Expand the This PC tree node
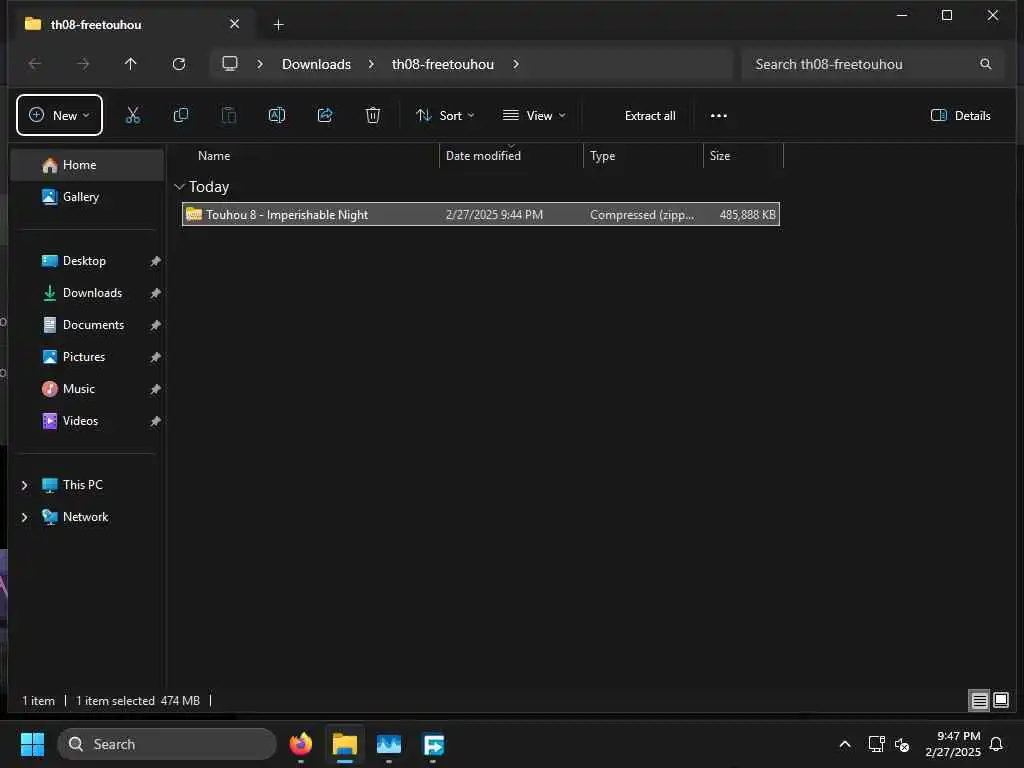 24,485
